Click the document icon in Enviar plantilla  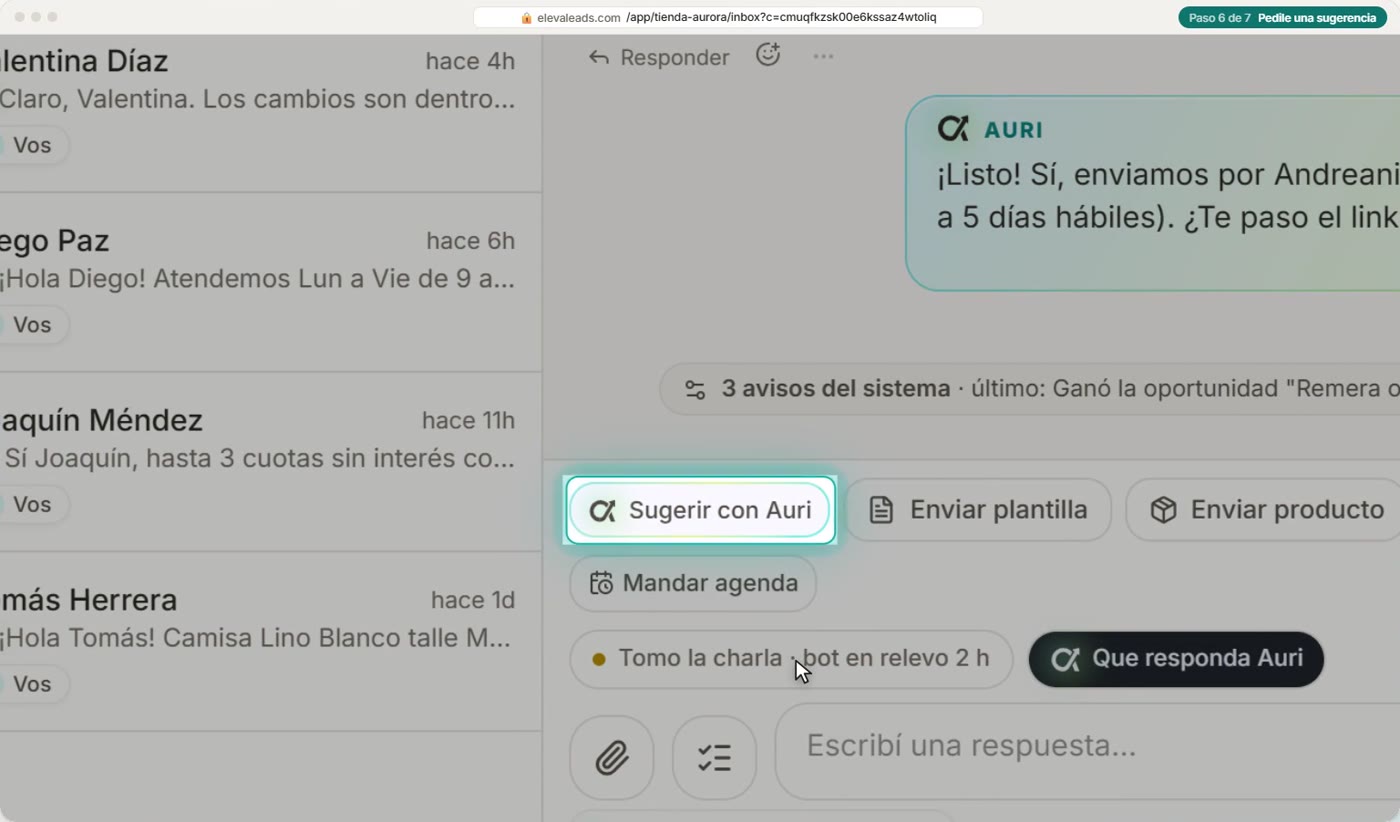881,510
